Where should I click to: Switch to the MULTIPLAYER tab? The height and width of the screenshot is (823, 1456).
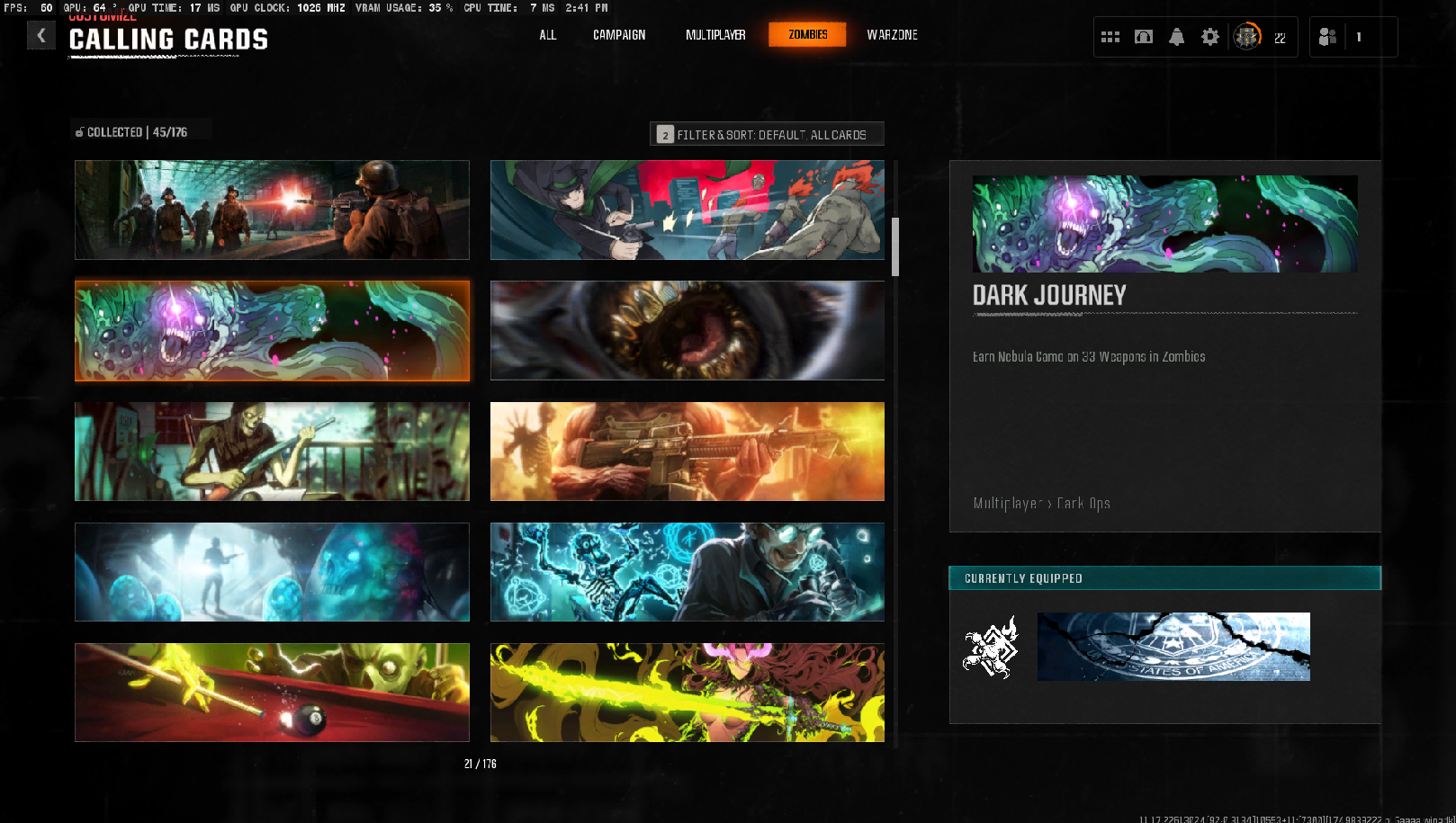coord(715,35)
